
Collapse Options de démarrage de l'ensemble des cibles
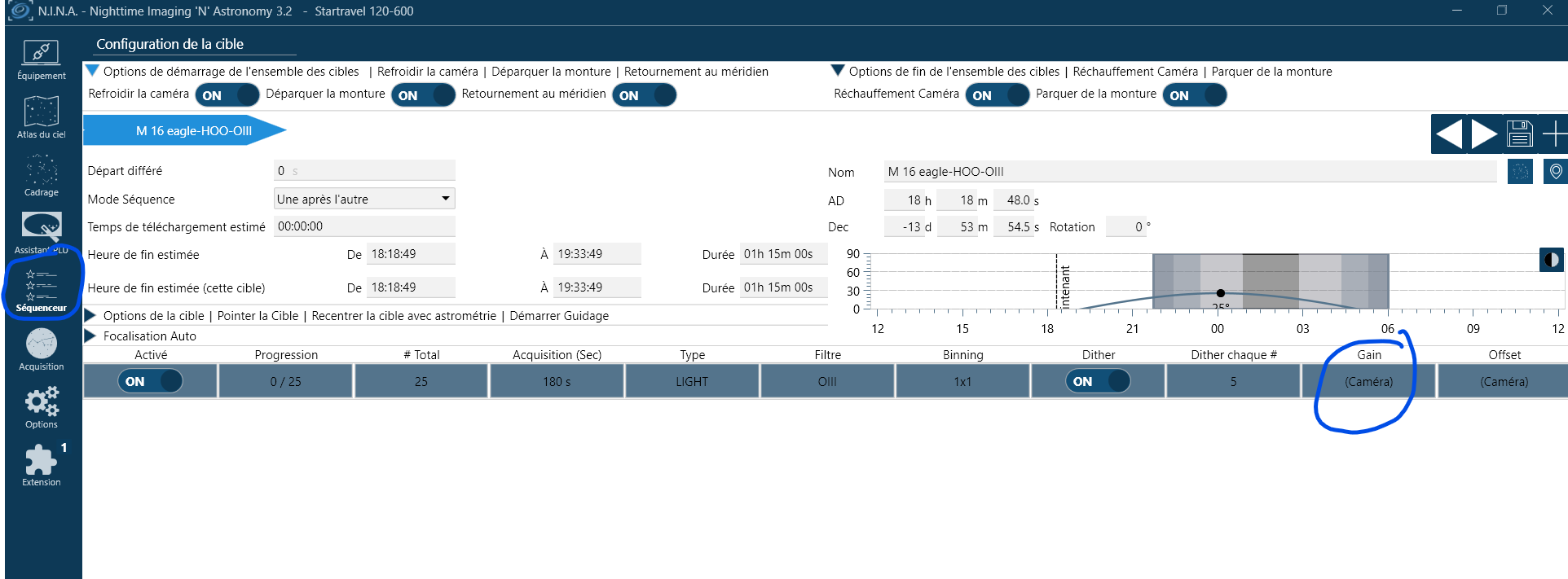pos(92,71)
